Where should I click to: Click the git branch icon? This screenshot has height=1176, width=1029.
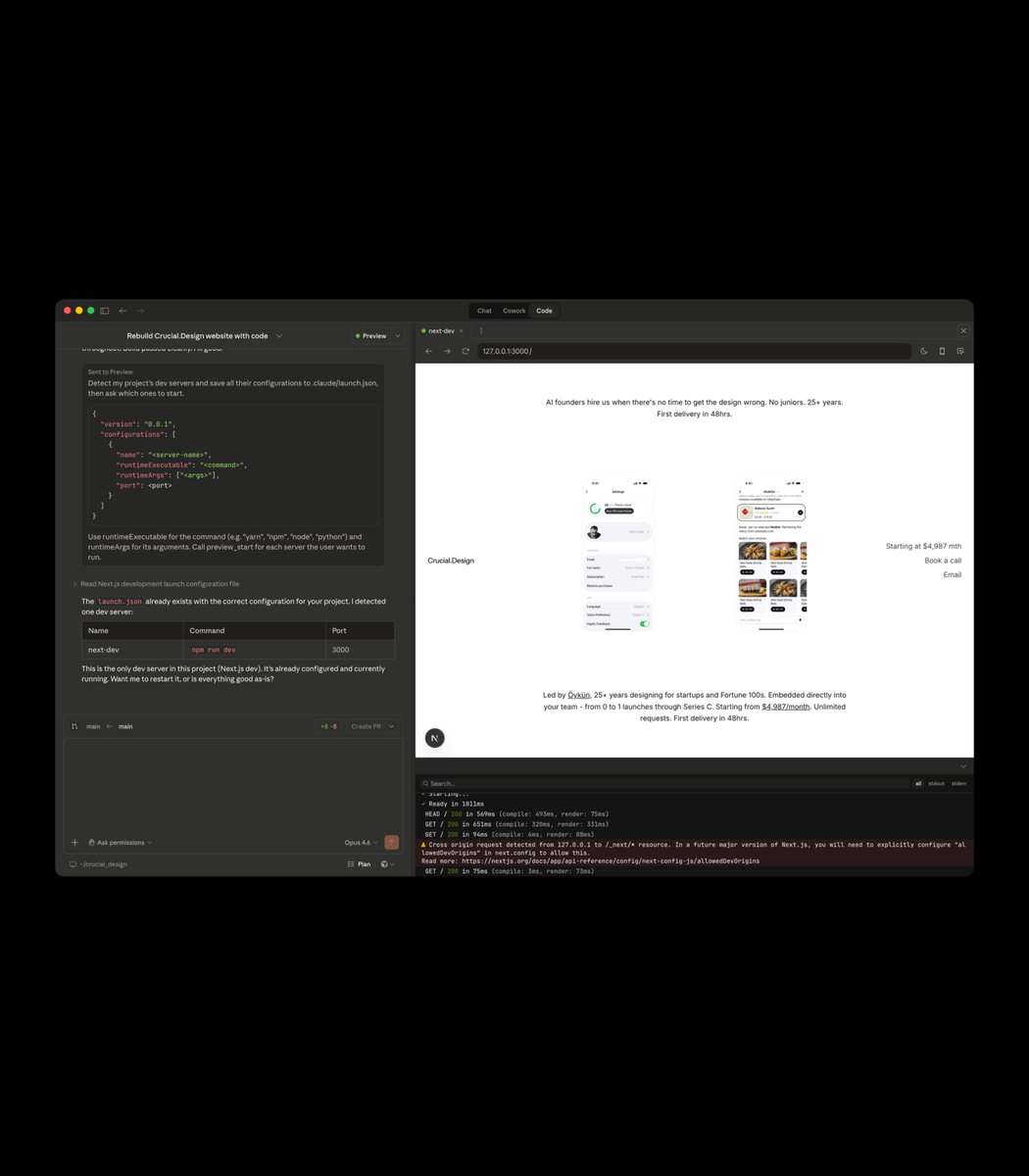[74, 726]
